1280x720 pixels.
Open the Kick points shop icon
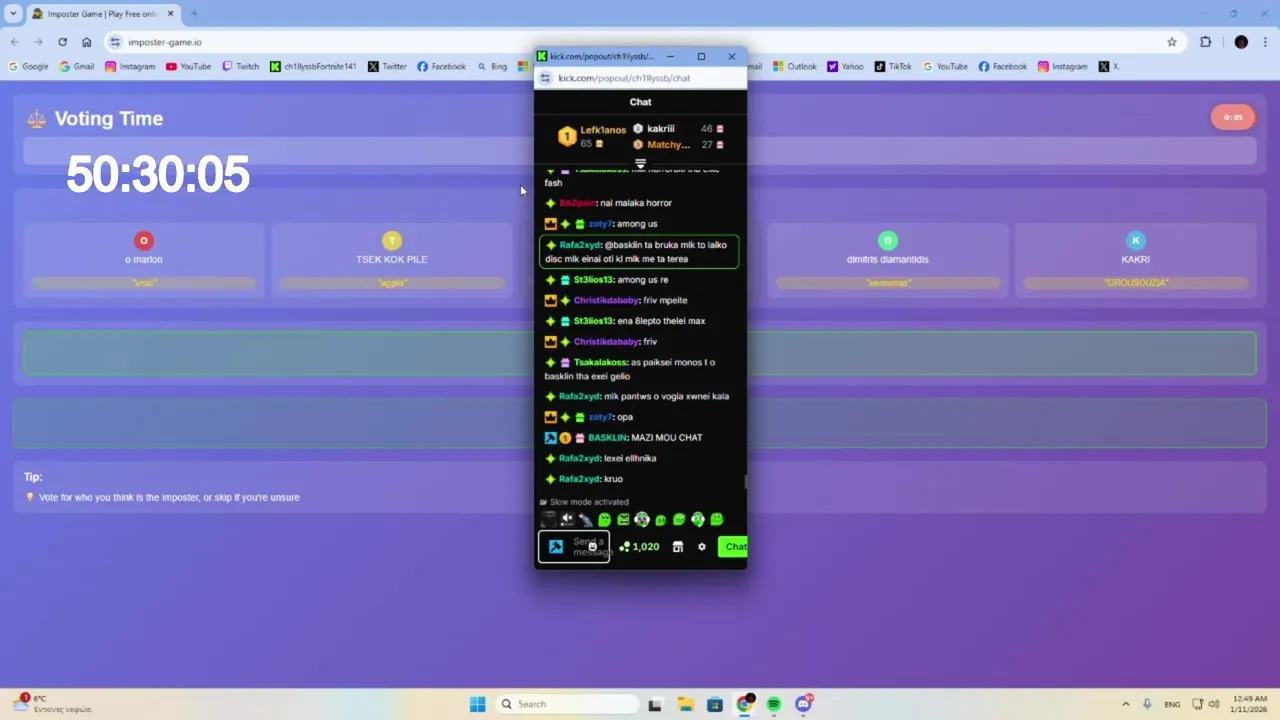677,547
